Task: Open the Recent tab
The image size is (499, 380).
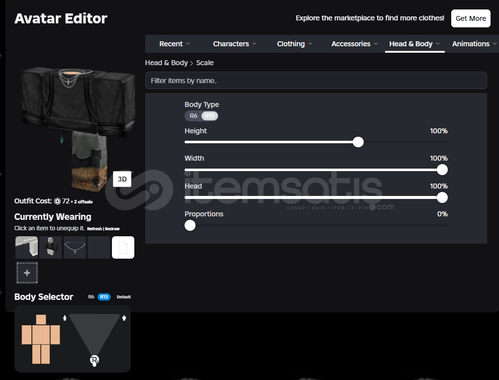Action: point(171,44)
